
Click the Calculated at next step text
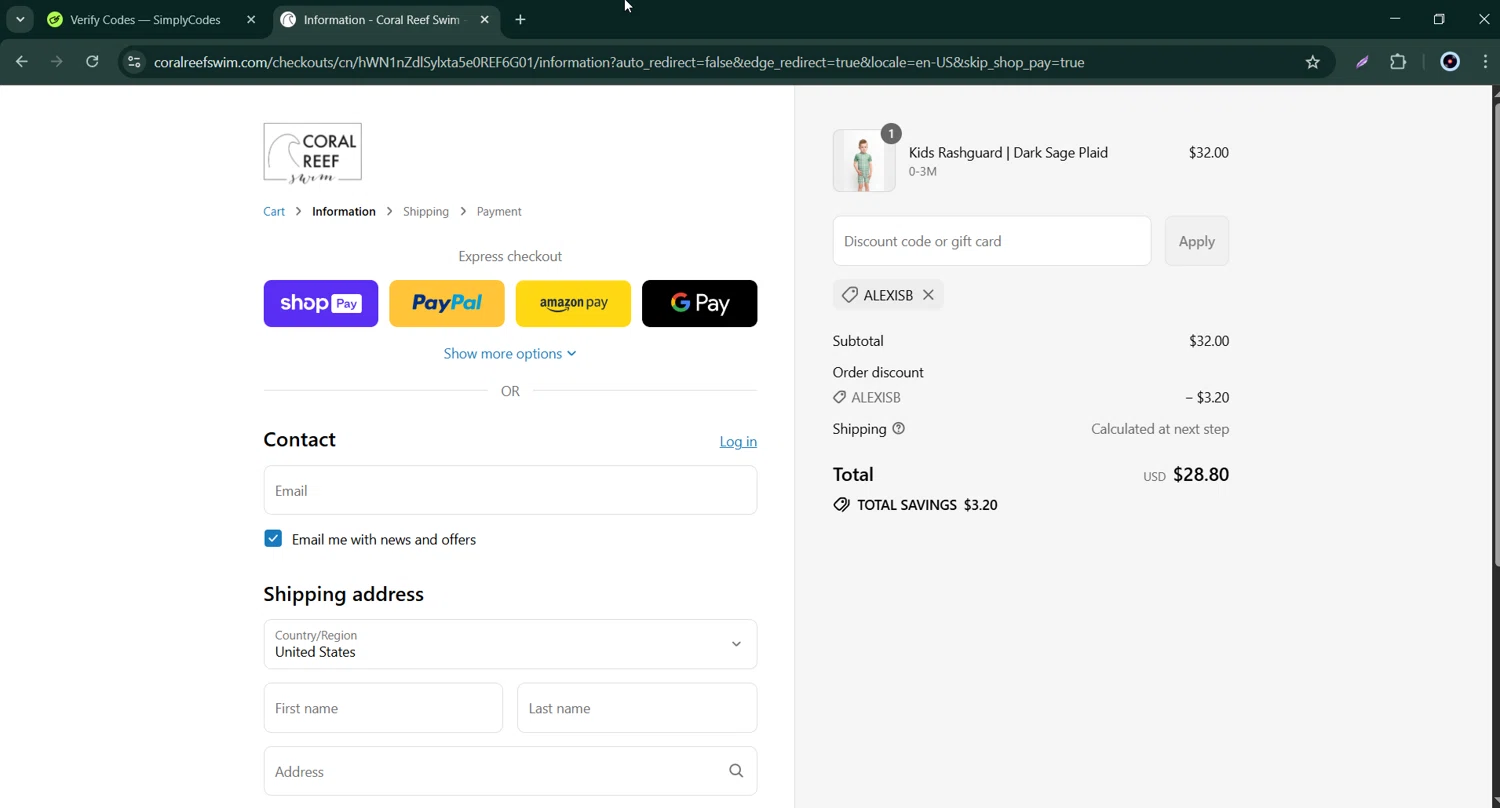(x=1160, y=428)
